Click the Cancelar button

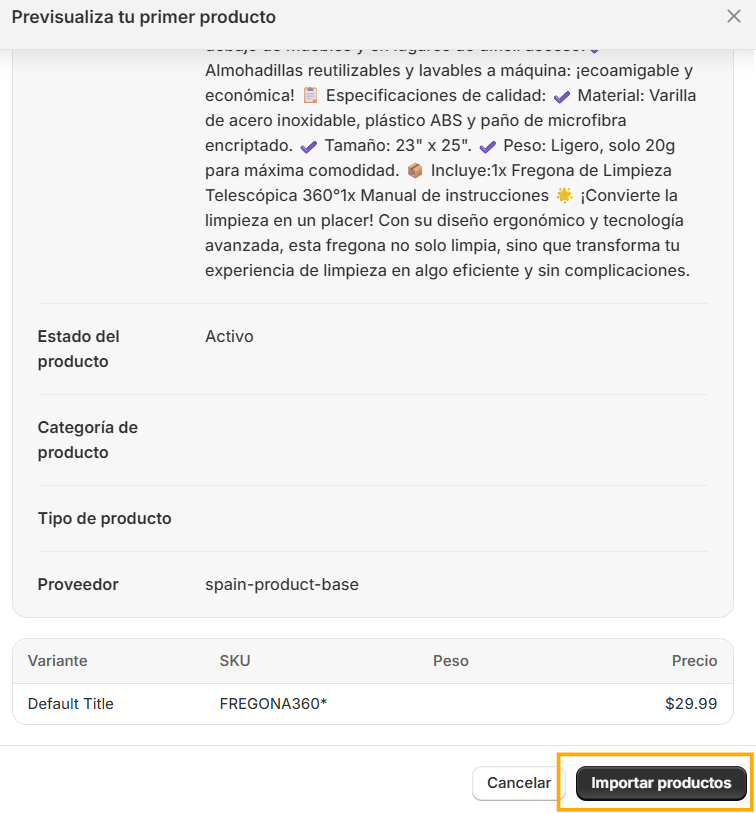click(519, 782)
